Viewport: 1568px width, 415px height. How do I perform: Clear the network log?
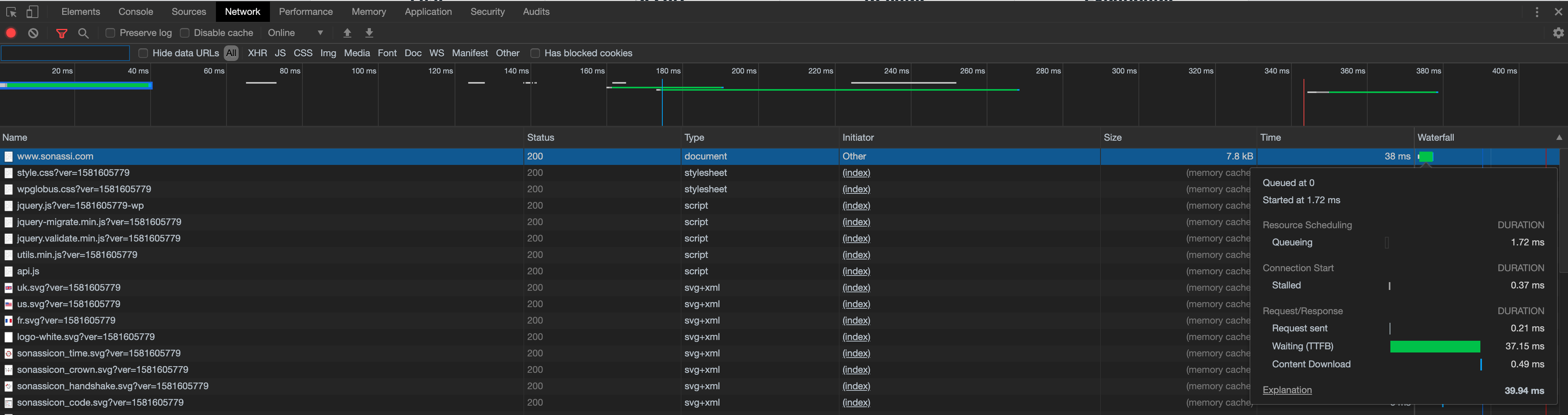coord(34,33)
